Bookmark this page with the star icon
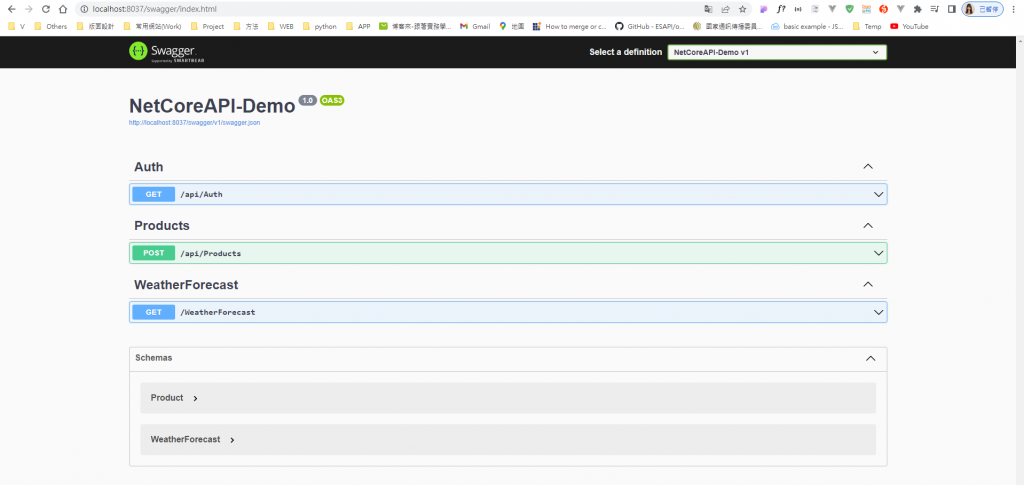Image resolution: width=1024 pixels, height=485 pixels. click(x=743, y=9)
